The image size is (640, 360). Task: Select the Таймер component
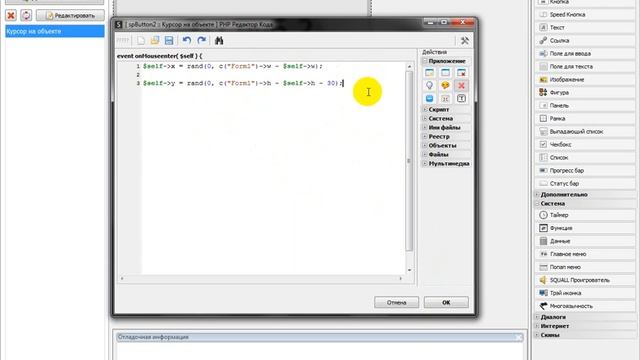585,215
